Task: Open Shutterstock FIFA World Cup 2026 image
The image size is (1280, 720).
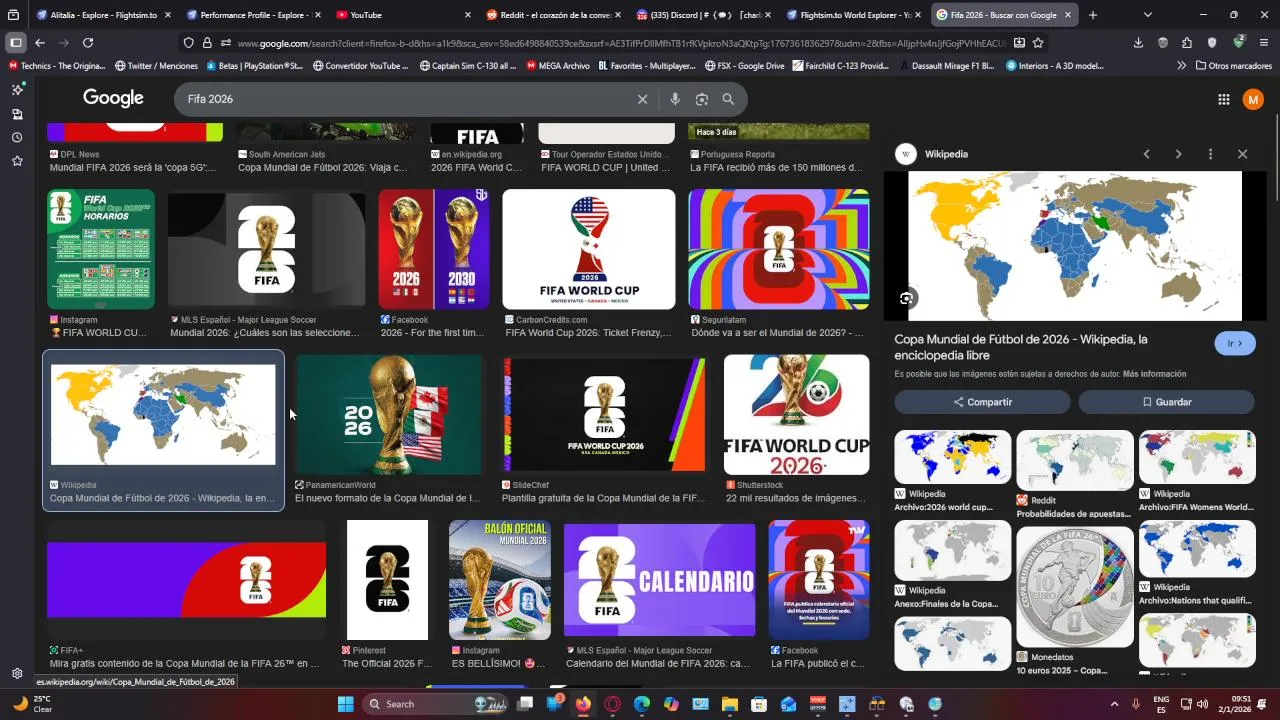Action: point(796,414)
